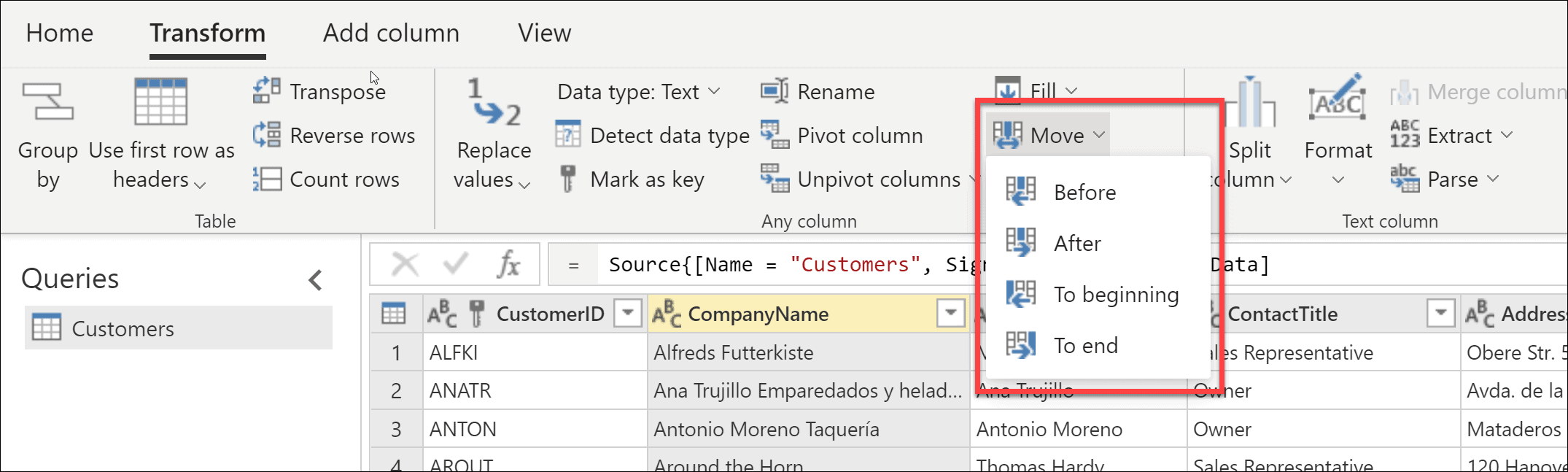
Task: Click the ANATR cell
Action: click(x=535, y=390)
